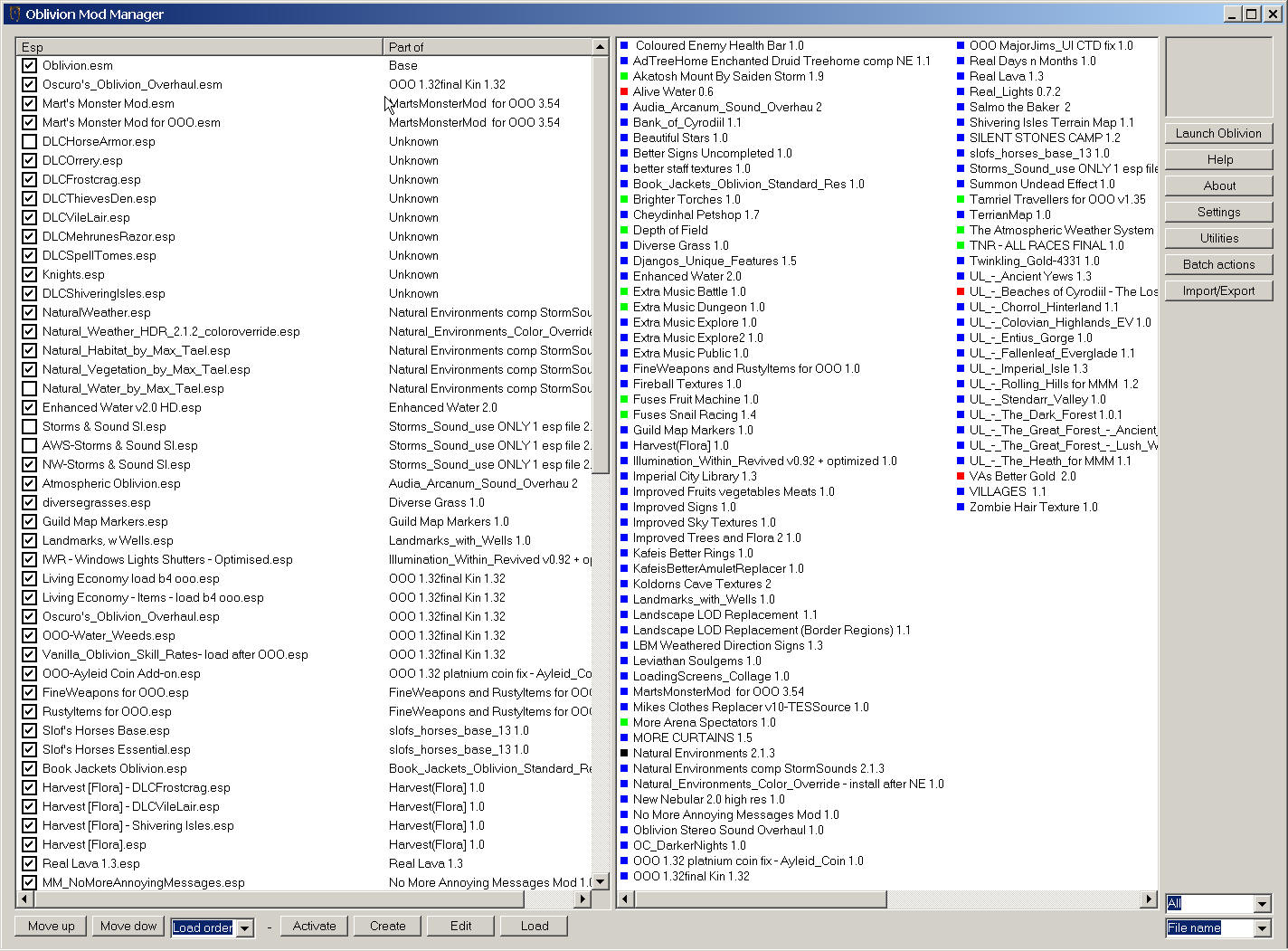Click the blue square beside Cheydinhal Petshop 1.7

coord(624,214)
